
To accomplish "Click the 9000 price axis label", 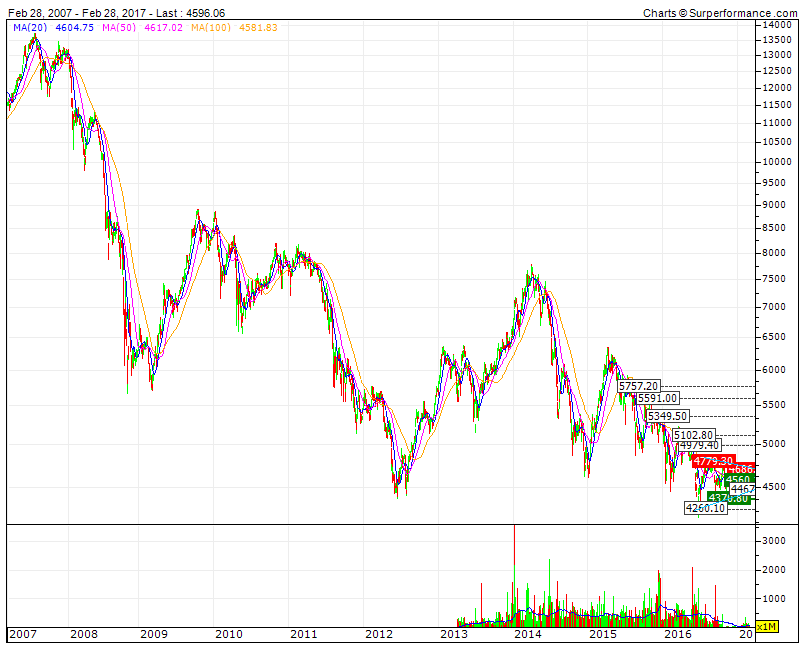I will pyautogui.click(x=775, y=204).
